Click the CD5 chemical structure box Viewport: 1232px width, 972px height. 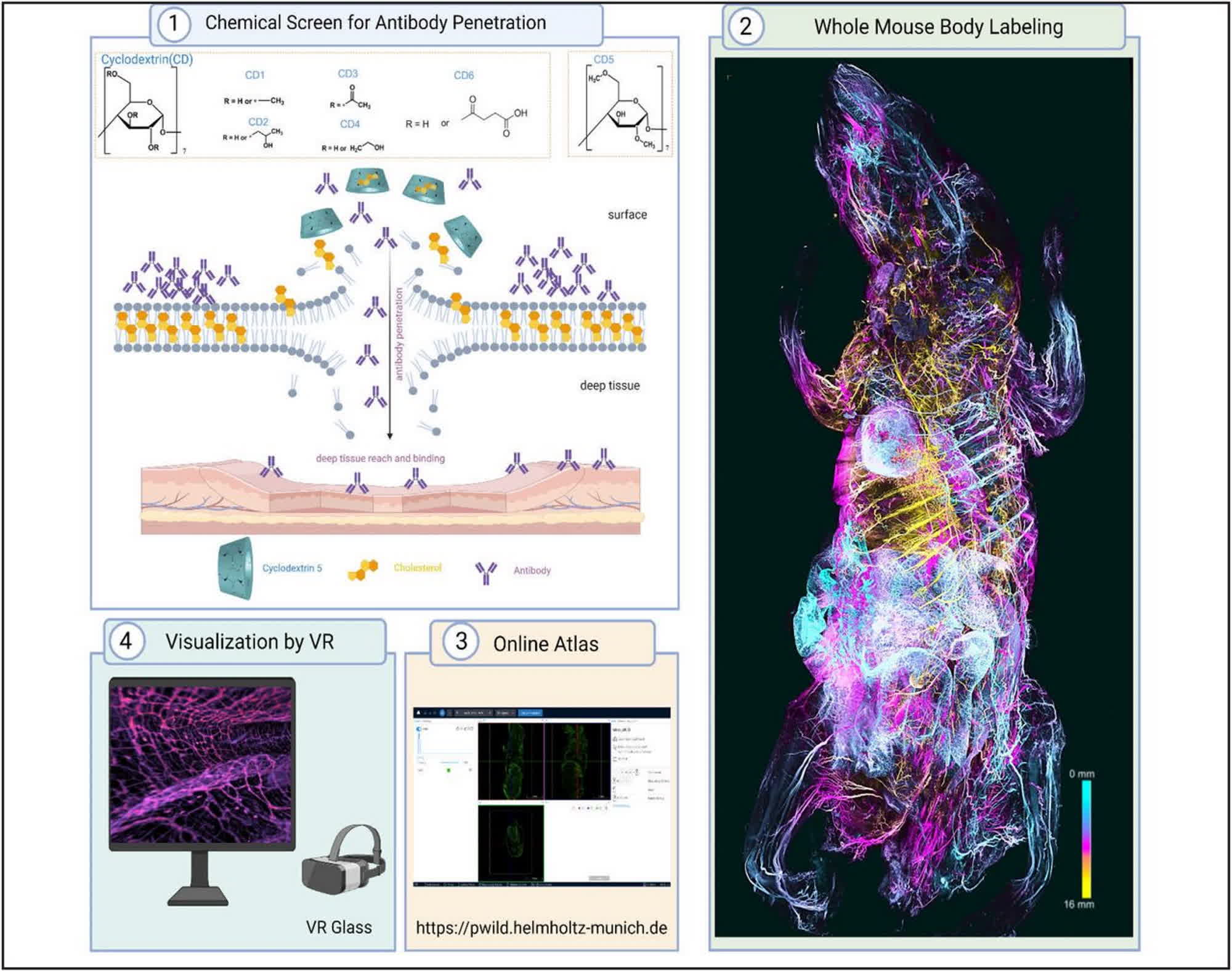(x=620, y=105)
